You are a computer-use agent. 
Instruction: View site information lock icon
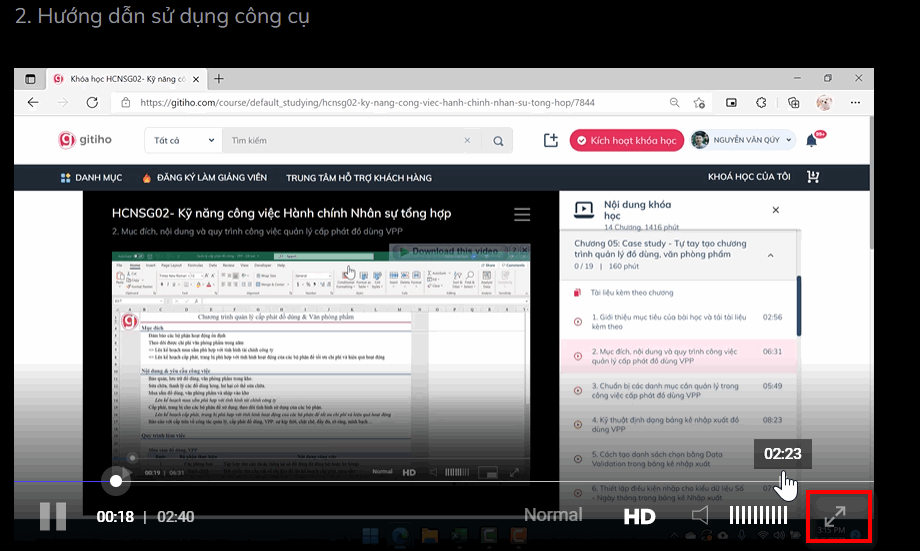pos(126,103)
